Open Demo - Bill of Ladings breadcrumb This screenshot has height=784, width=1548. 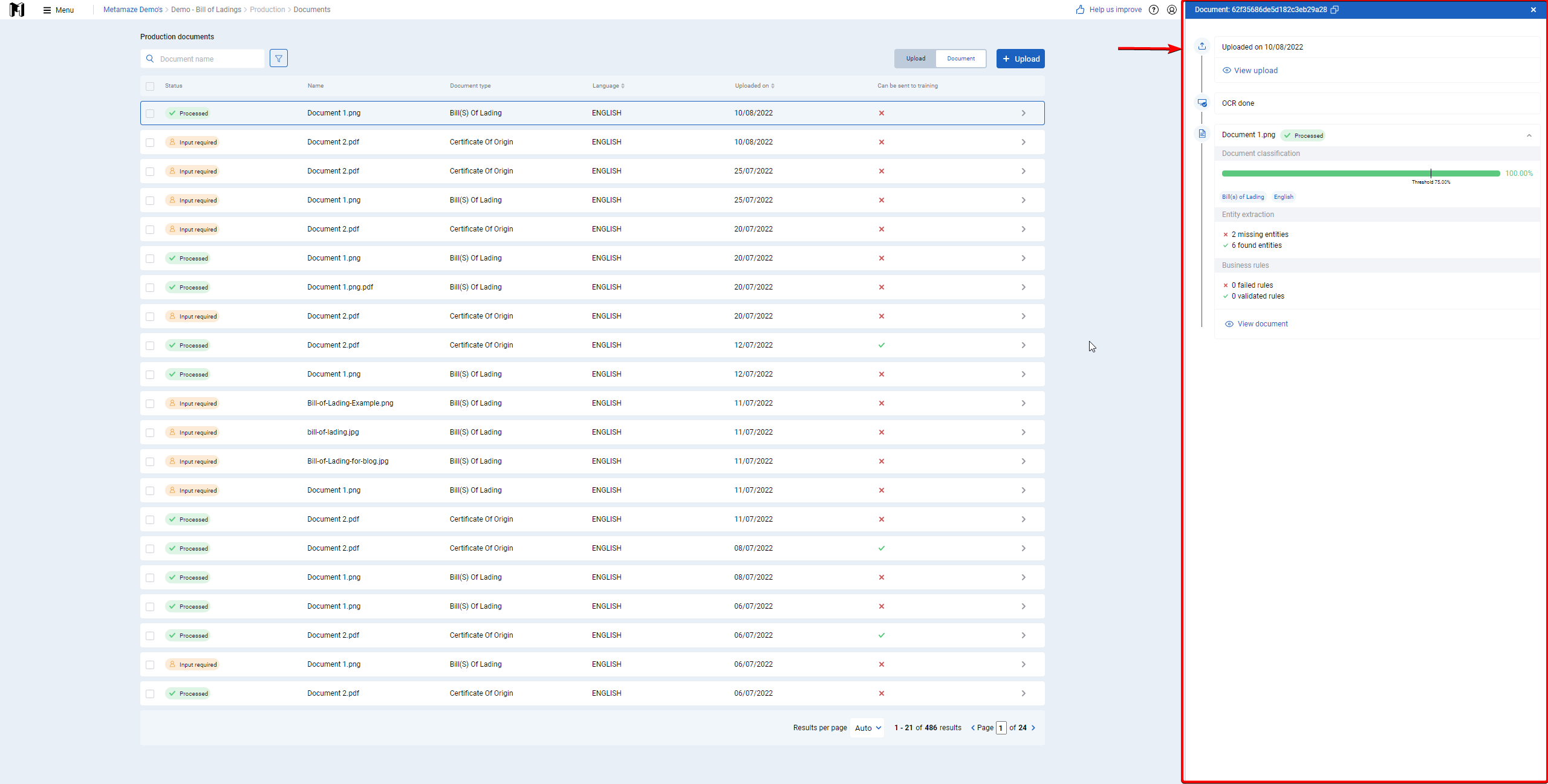click(x=206, y=10)
